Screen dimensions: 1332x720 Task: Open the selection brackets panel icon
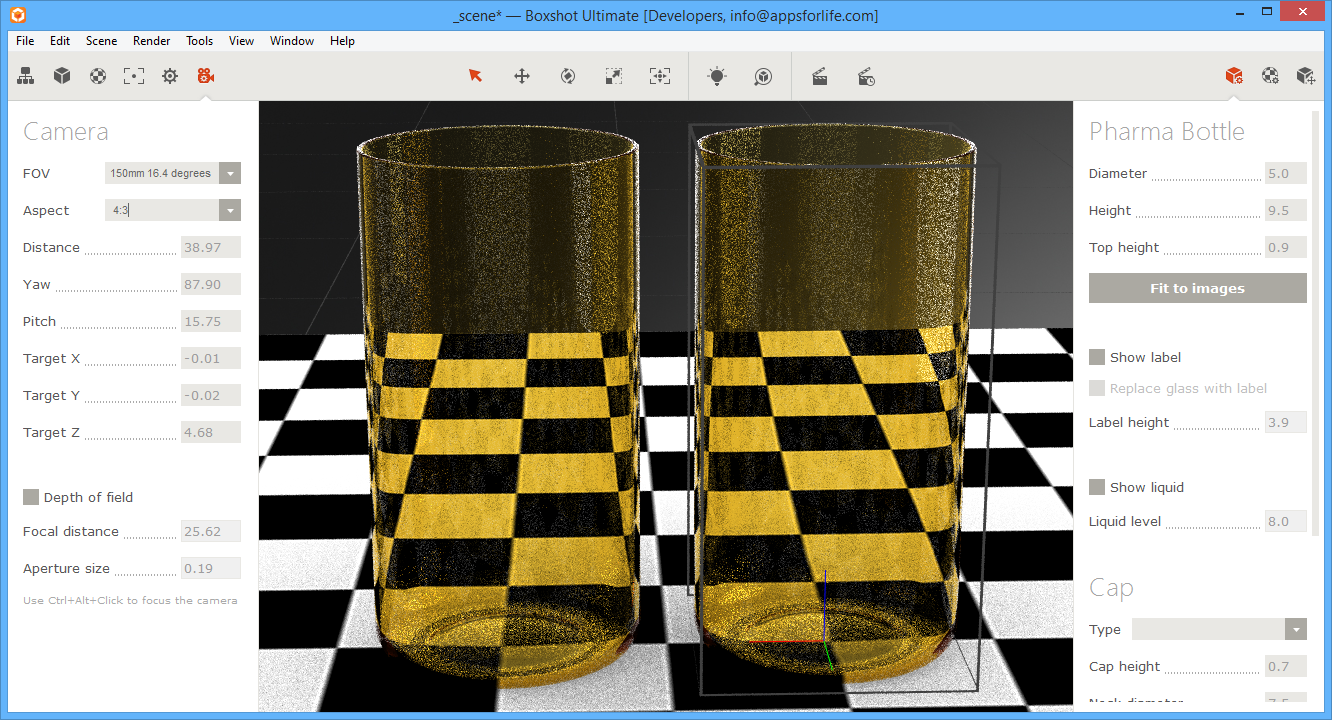coord(134,76)
